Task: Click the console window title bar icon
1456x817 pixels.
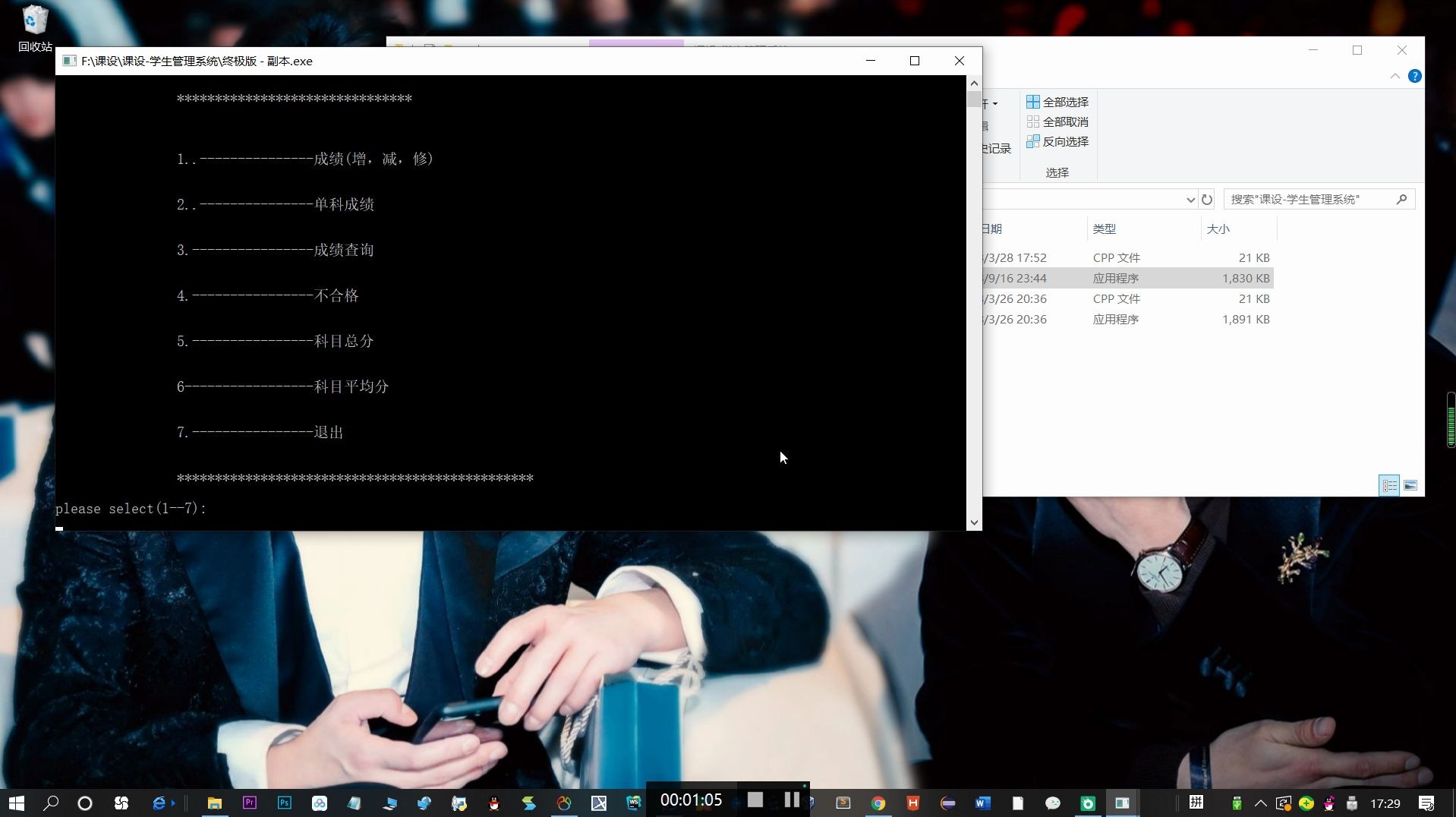Action: [x=69, y=61]
